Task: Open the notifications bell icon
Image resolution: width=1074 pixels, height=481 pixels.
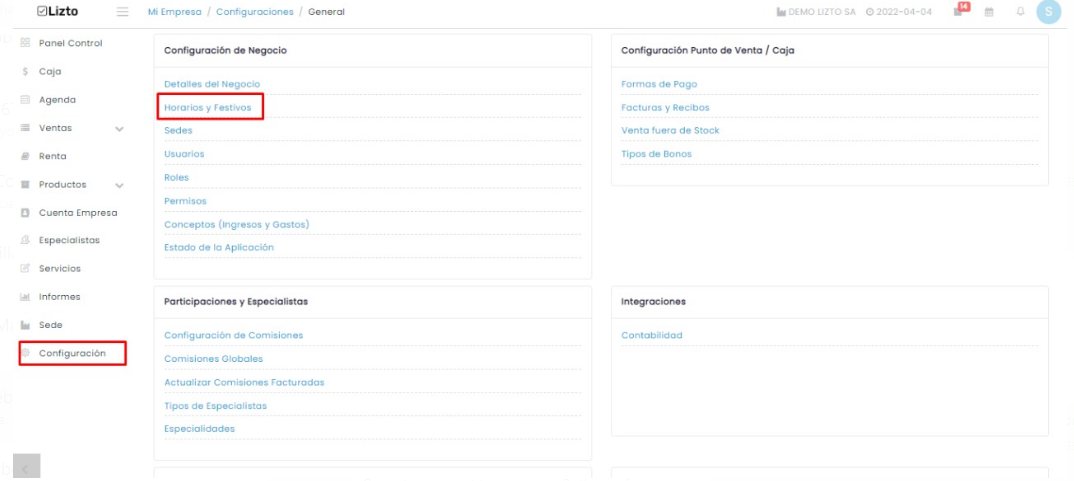Action: click(1021, 12)
